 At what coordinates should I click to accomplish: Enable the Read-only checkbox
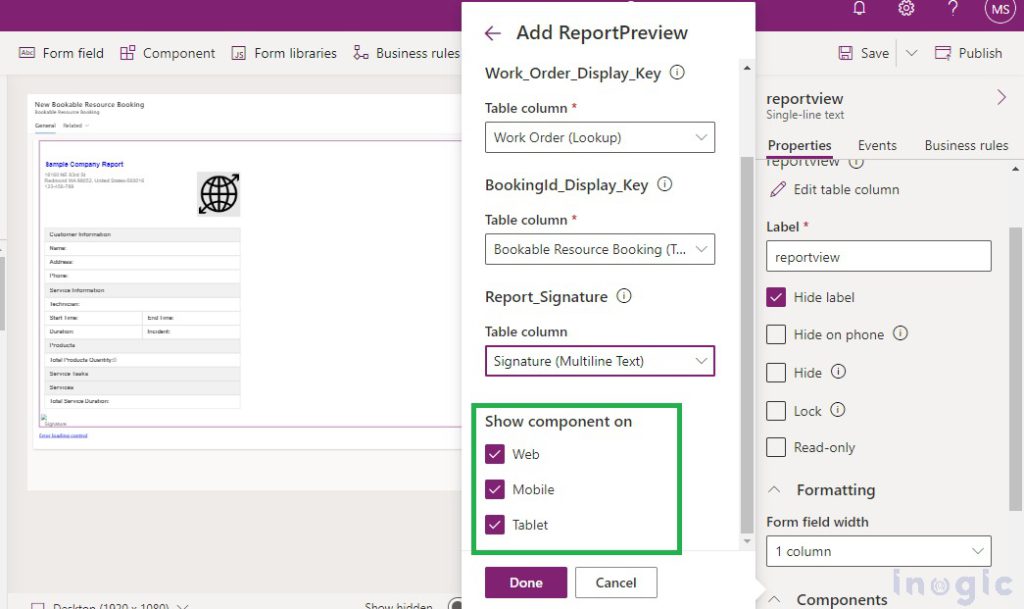777,447
